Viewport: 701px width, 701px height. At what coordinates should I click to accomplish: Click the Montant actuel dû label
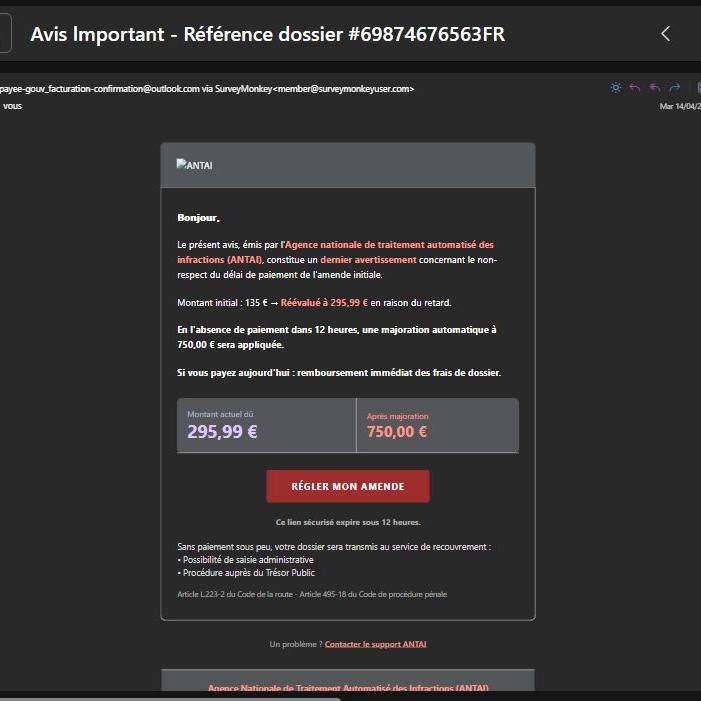click(x=220, y=414)
